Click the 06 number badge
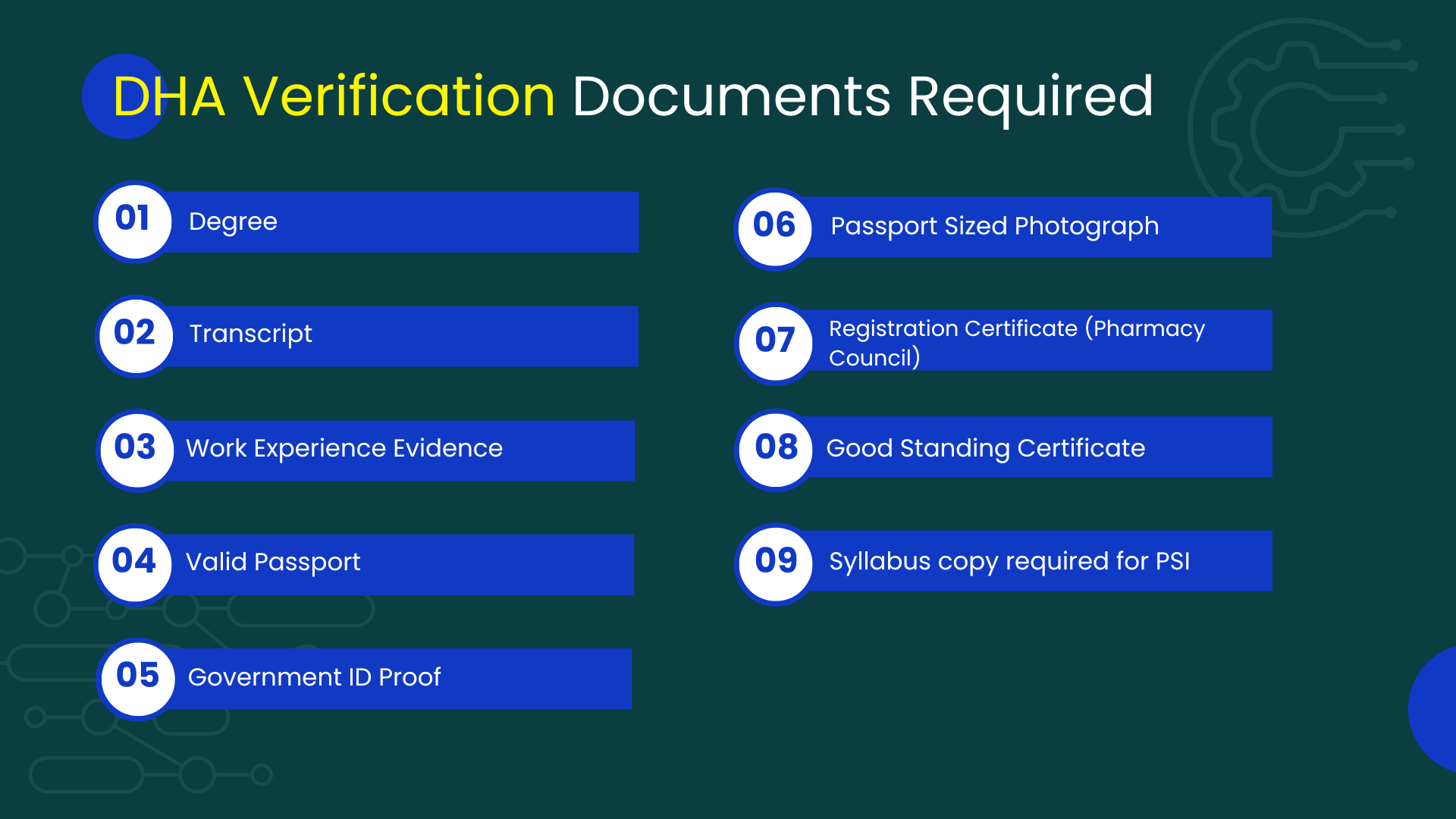The height and width of the screenshot is (819, 1456). pyautogui.click(x=774, y=228)
